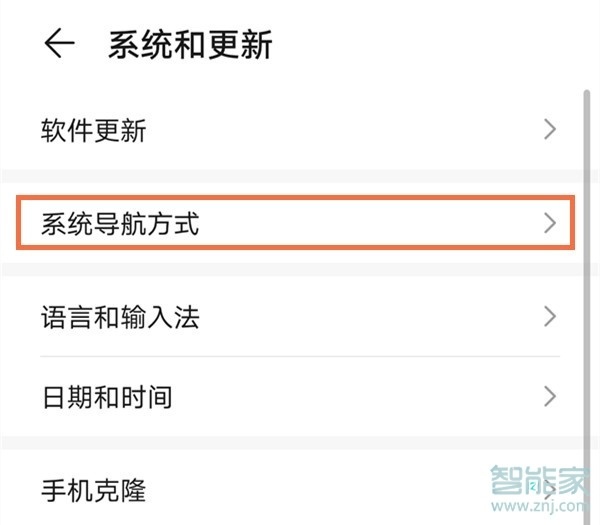Choose the 日期和时间 label
This screenshot has height=525, width=600.
(107, 398)
